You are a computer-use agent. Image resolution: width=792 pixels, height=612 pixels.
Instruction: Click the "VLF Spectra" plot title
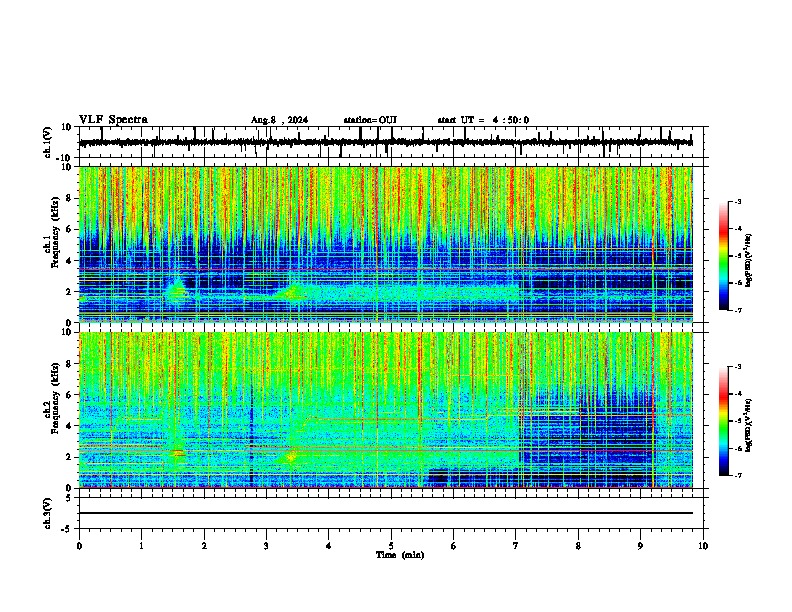click(x=113, y=120)
